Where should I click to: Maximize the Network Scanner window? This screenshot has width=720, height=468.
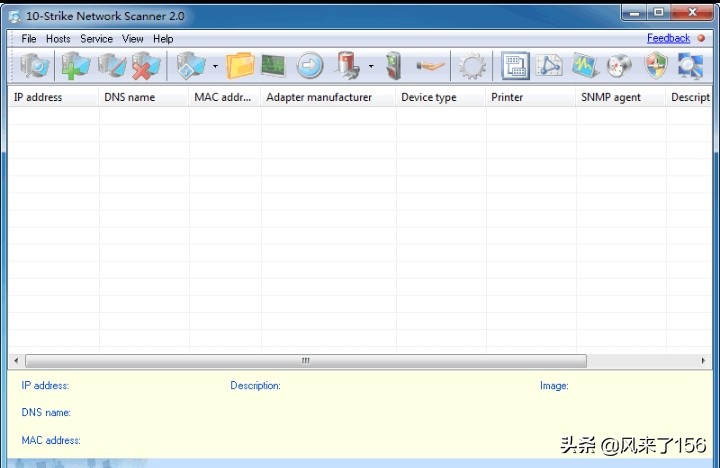658,13
